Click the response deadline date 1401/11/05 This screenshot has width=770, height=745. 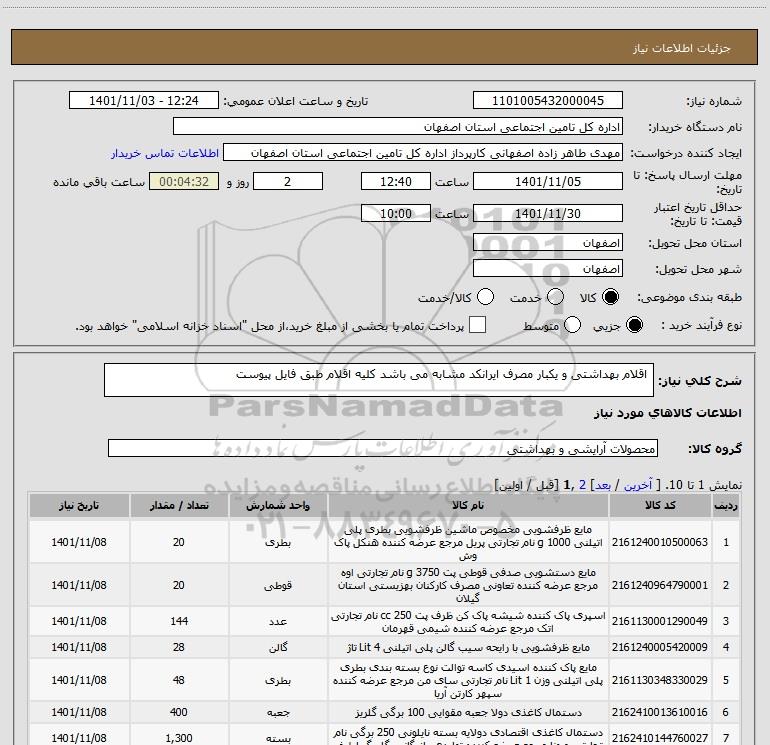(x=548, y=181)
